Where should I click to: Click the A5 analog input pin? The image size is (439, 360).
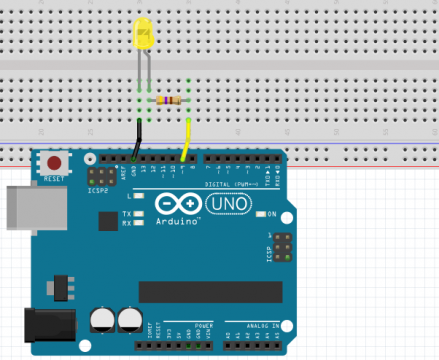[277, 346]
